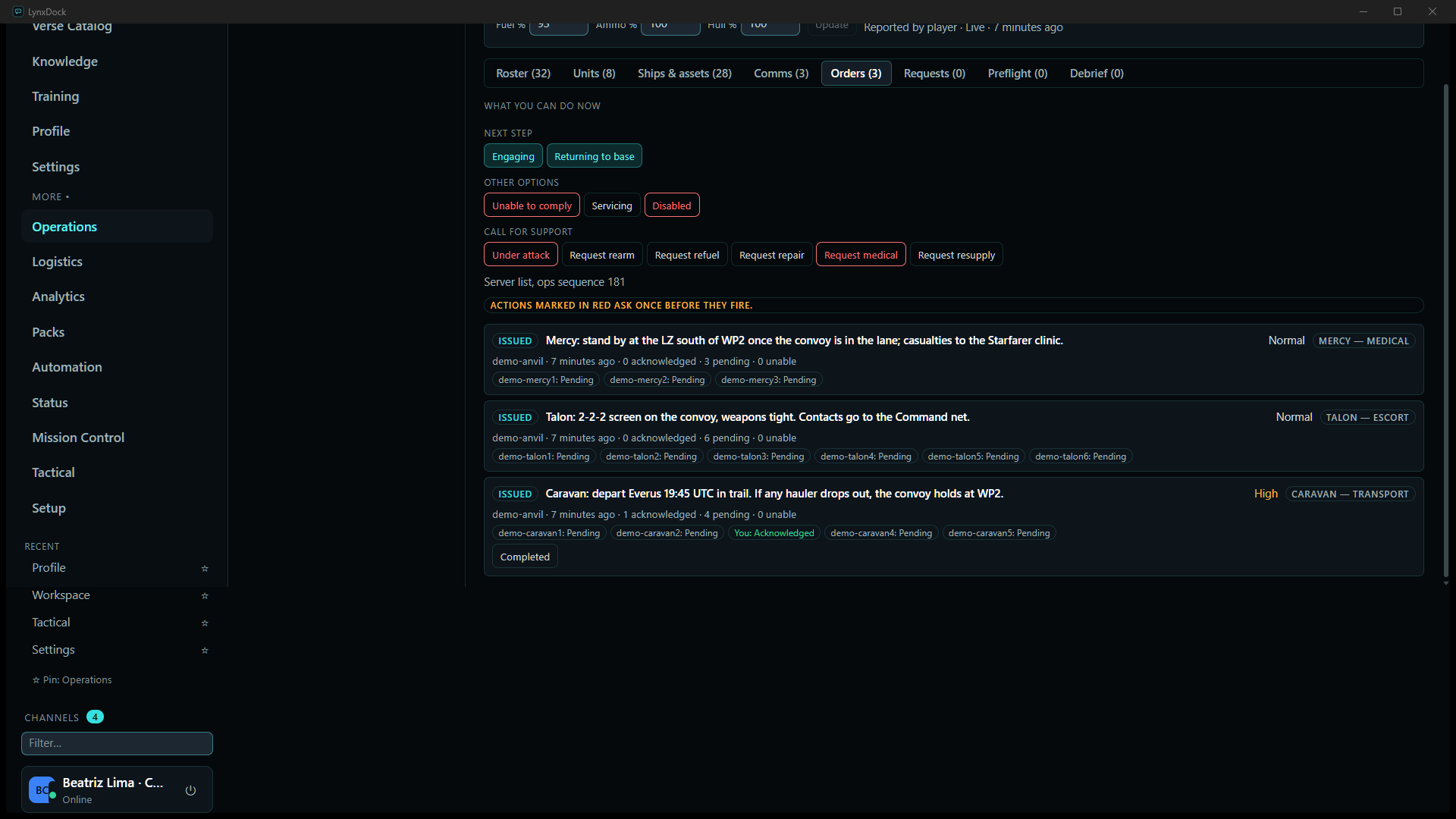Click the CHANNELS count badge 4
The image size is (1456, 819).
tap(95, 717)
